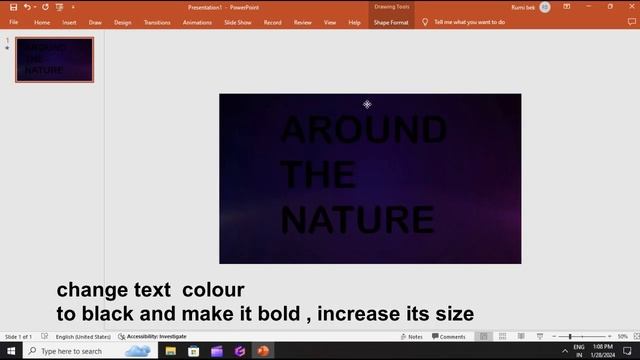
Task: Toggle the Comments pane from status bar
Action: coord(449,337)
